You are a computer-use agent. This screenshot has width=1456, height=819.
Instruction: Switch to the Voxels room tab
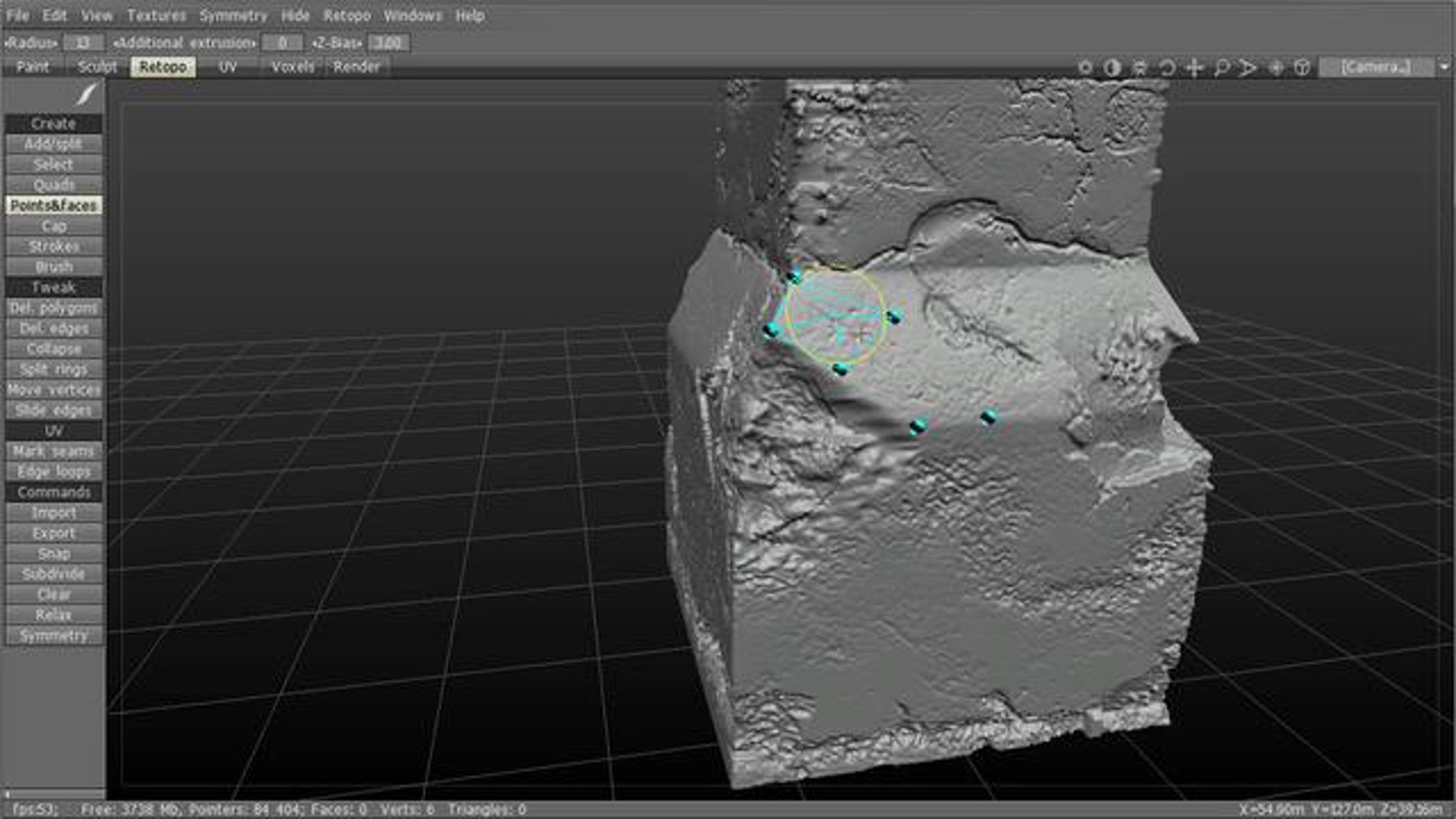(292, 67)
